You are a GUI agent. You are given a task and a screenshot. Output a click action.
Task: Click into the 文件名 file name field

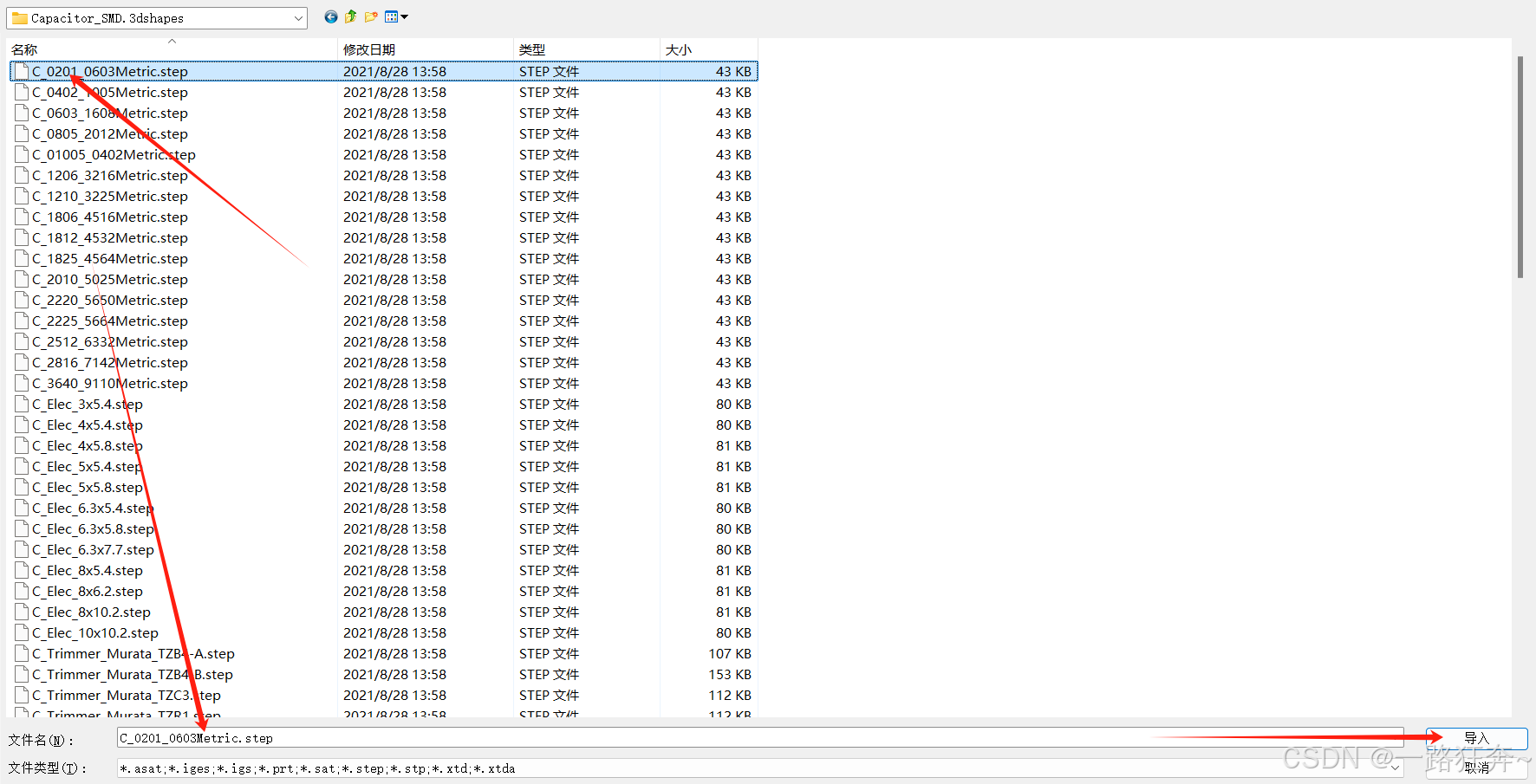coord(760,738)
